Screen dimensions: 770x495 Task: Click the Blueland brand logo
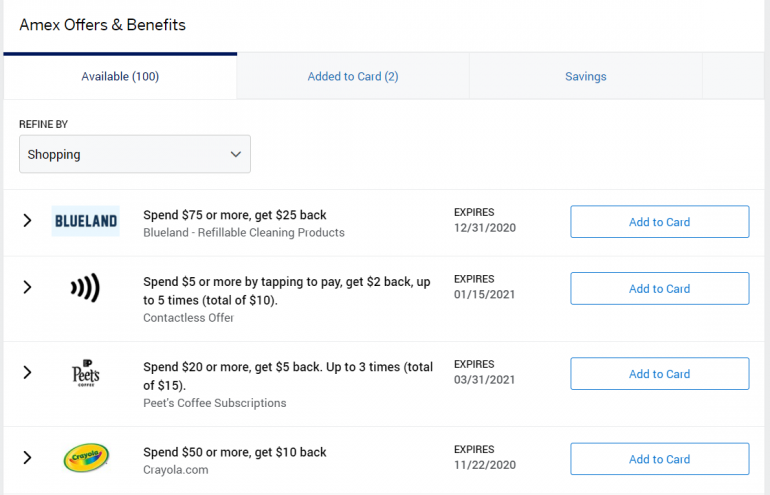click(x=85, y=221)
